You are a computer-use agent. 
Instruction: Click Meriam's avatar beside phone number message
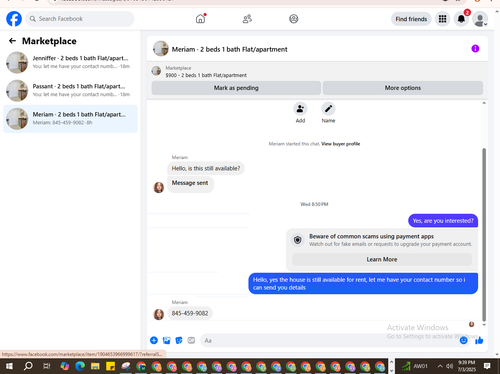pyautogui.click(x=159, y=314)
